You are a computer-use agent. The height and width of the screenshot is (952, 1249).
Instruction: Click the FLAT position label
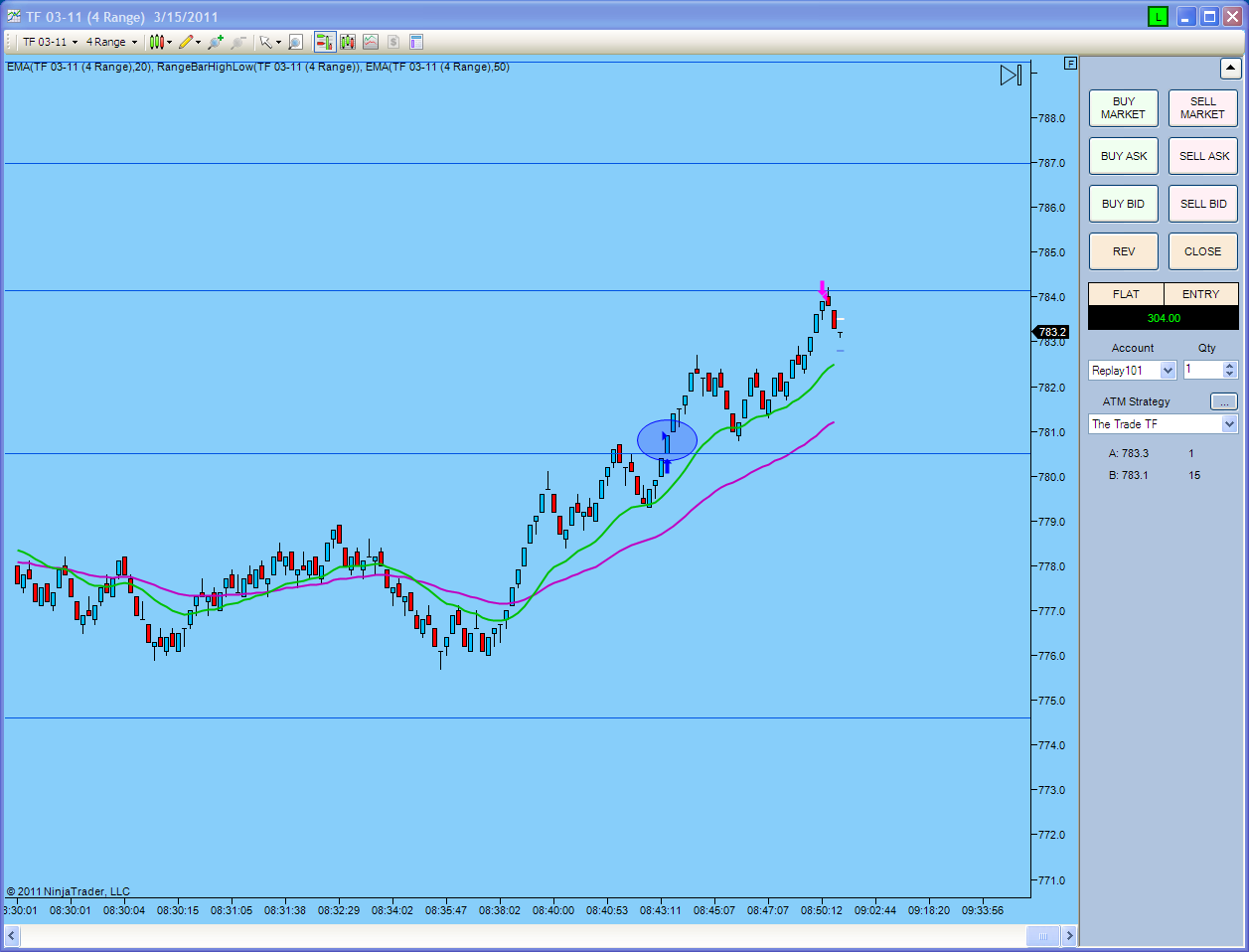(x=1126, y=294)
